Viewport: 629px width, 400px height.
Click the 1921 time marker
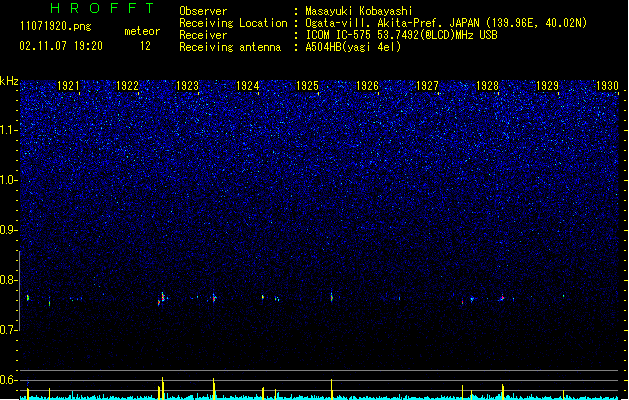68,86
